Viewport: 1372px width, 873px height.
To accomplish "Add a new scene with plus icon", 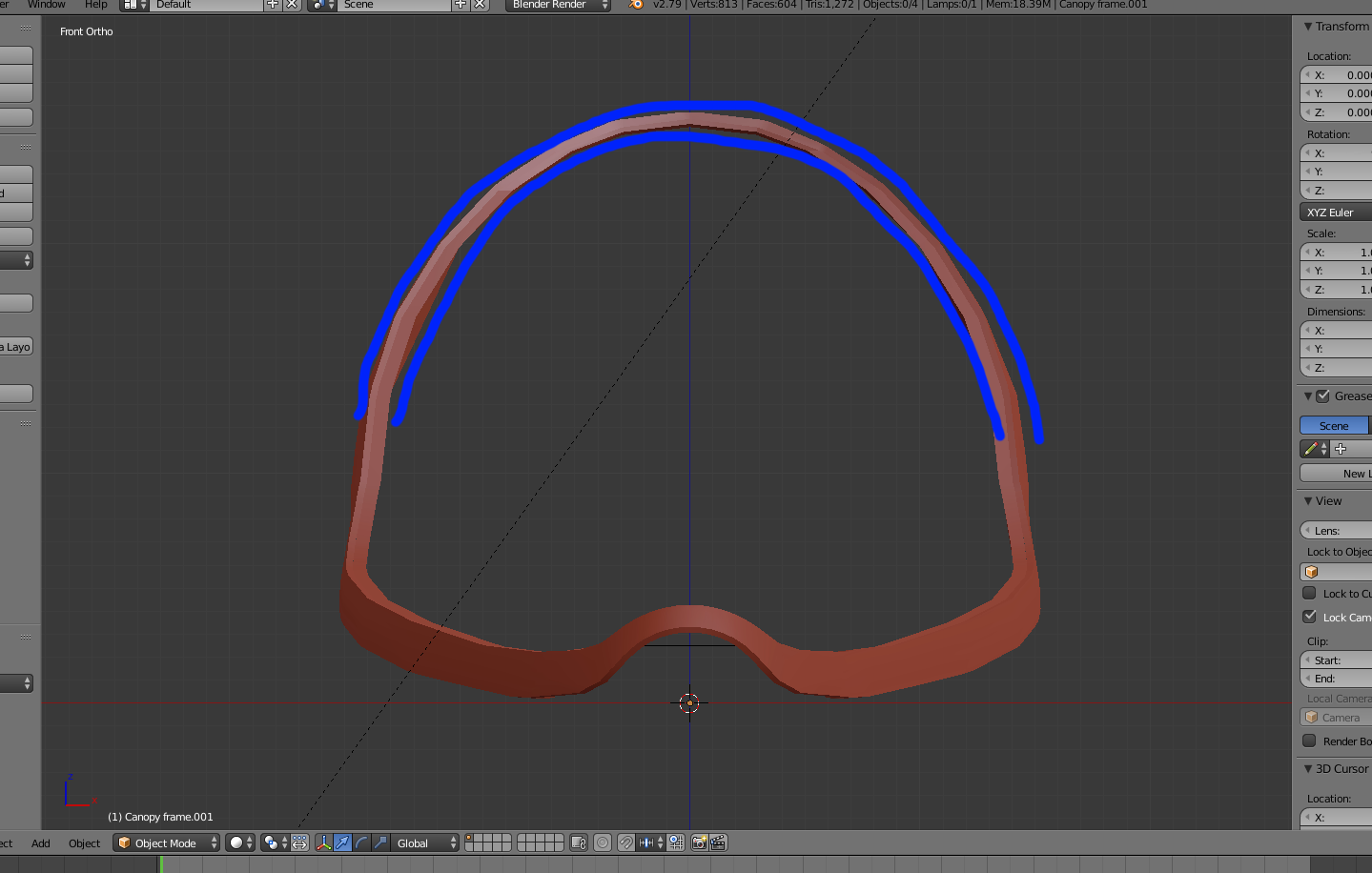I will click(x=461, y=5).
